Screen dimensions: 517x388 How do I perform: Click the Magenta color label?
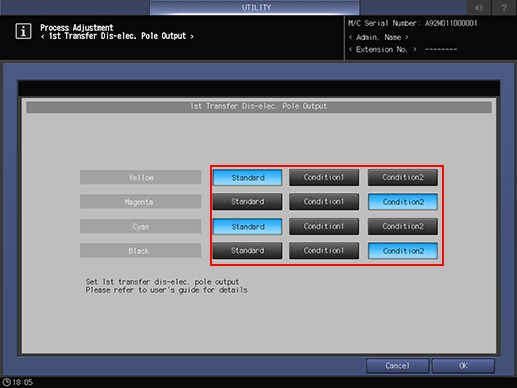pos(140,202)
